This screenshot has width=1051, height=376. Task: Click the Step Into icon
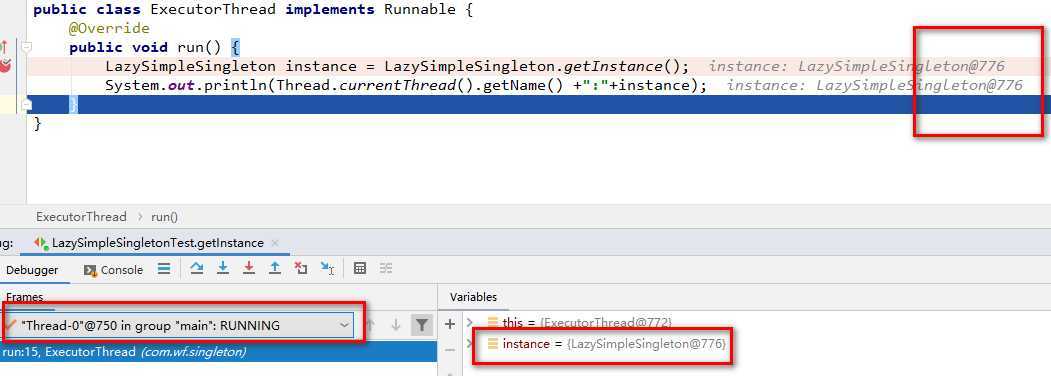tap(223, 269)
